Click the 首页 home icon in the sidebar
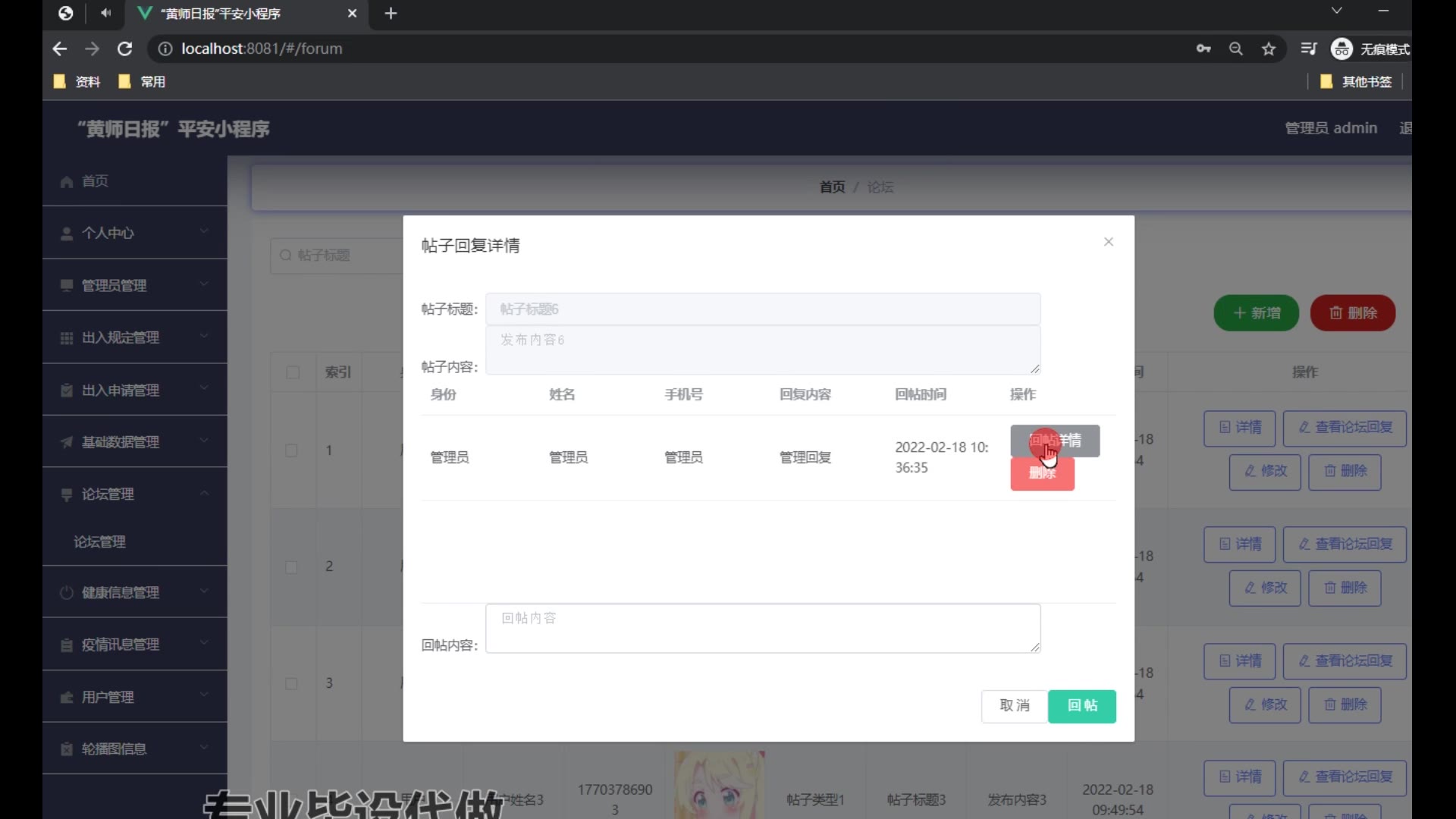Image resolution: width=1456 pixels, height=819 pixels. pyautogui.click(x=67, y=182)
